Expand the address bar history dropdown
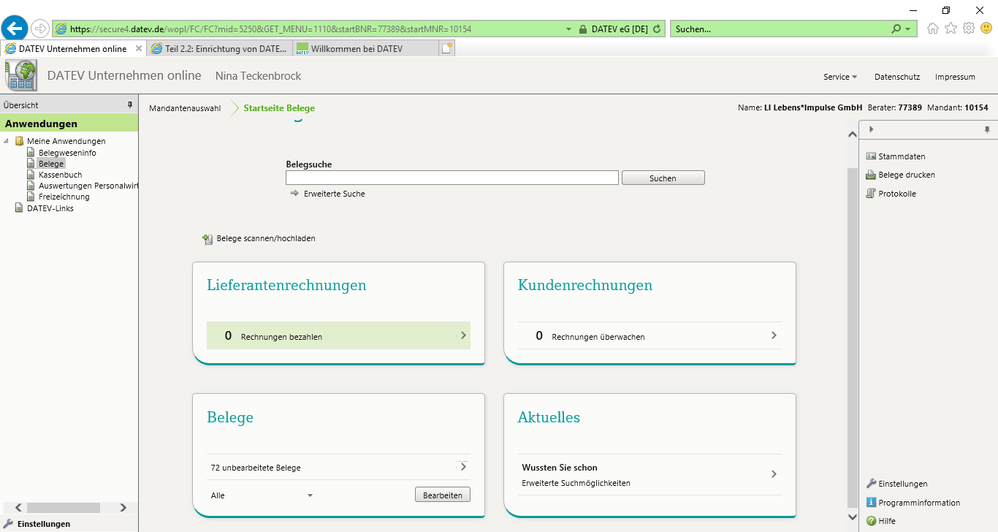This screenshot has height=532, width=998. (568, 29)
